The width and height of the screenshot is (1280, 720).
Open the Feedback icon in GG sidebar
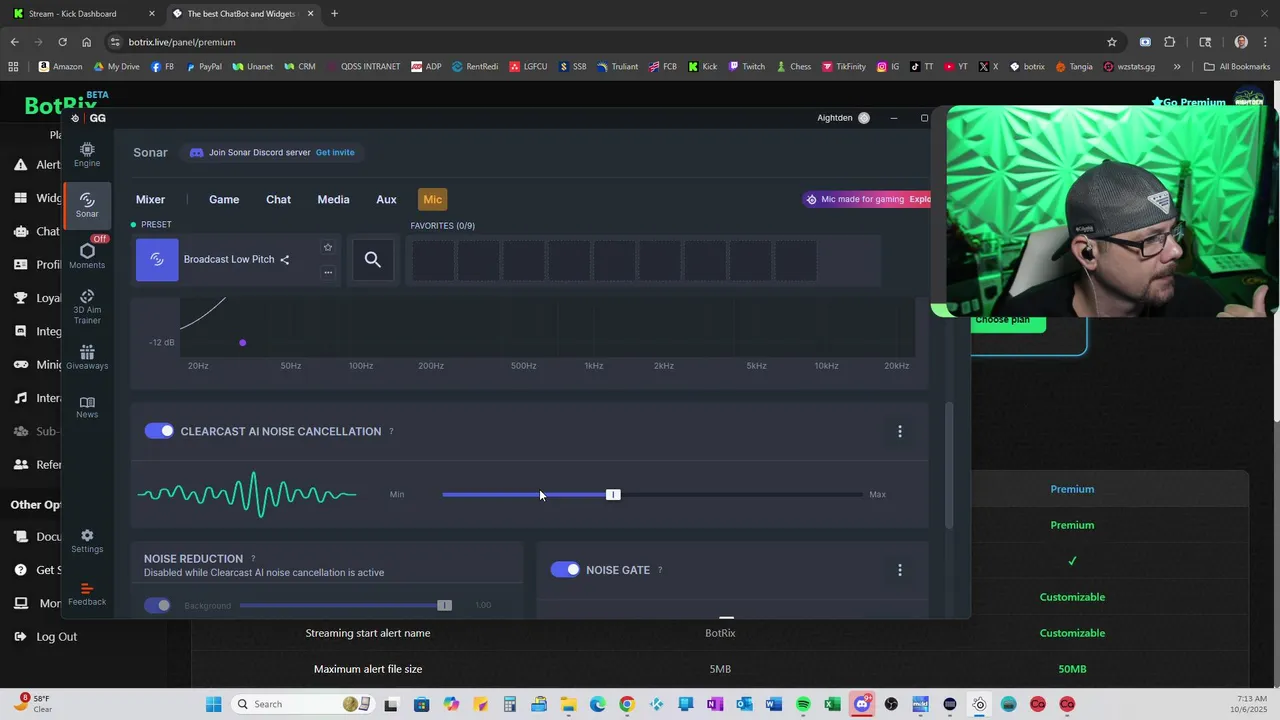tap(87, 594)
